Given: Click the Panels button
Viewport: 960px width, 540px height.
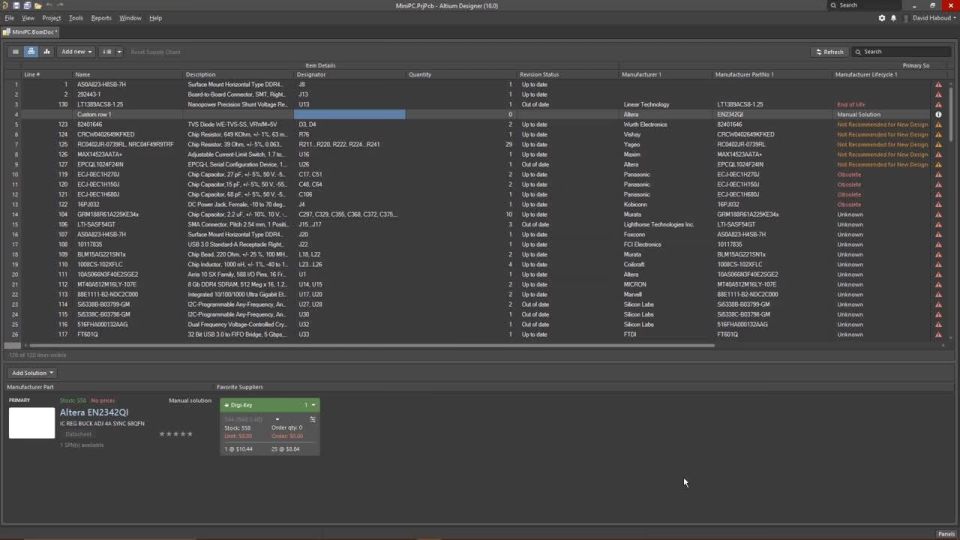Looking at the screenshot, I should pyautogui.click(x=946, y=534).
